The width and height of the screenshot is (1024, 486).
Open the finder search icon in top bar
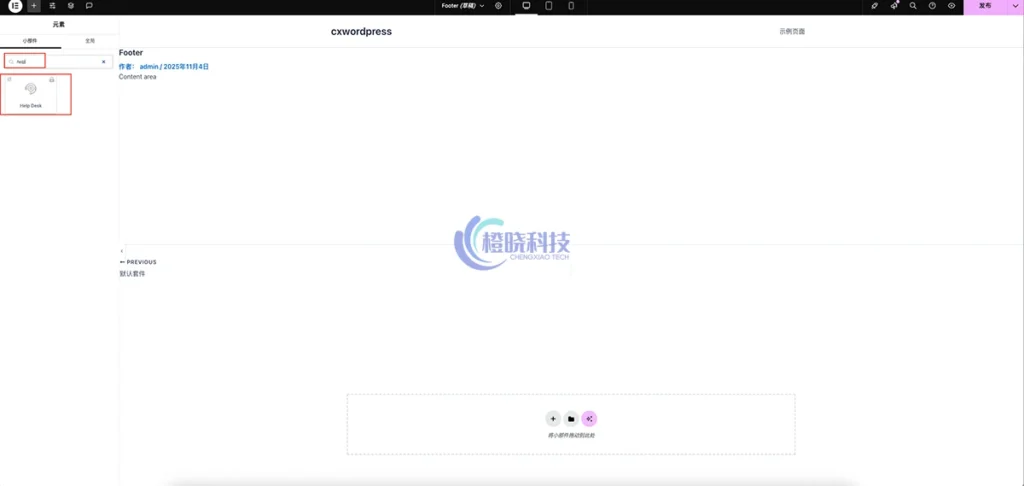[913, 6]
